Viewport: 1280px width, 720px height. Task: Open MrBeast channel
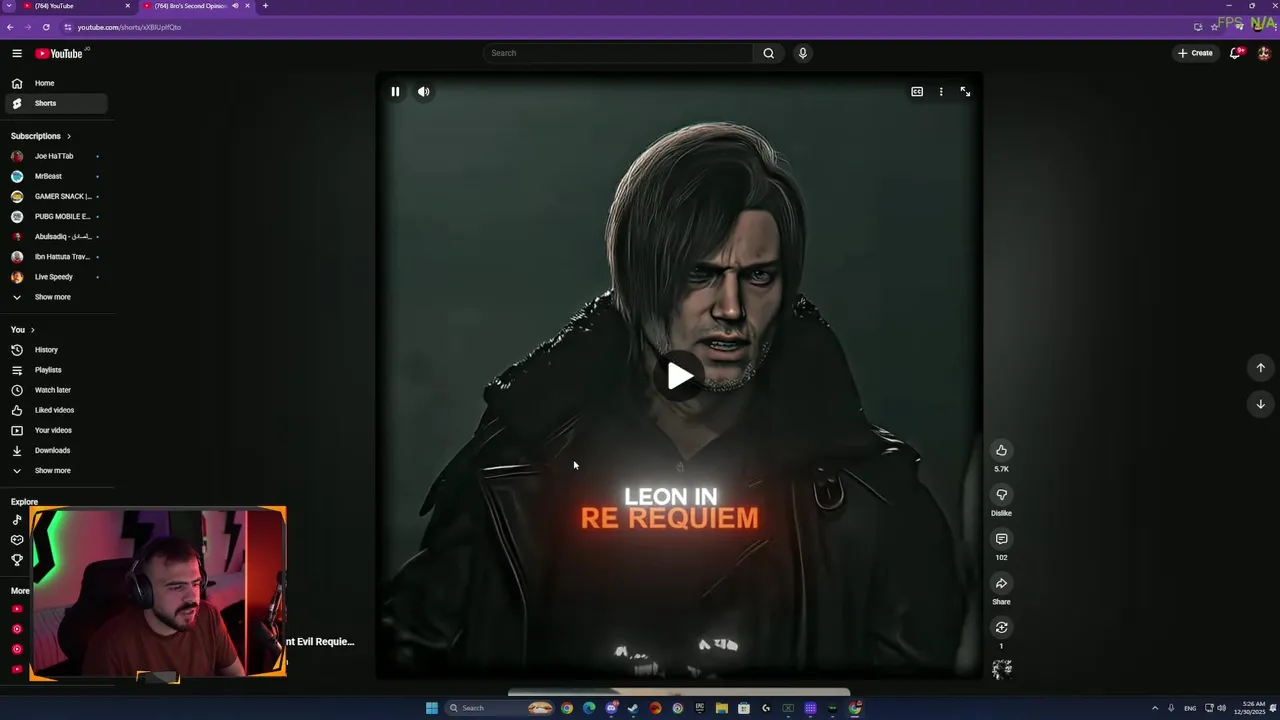click(x=56, y=176)
